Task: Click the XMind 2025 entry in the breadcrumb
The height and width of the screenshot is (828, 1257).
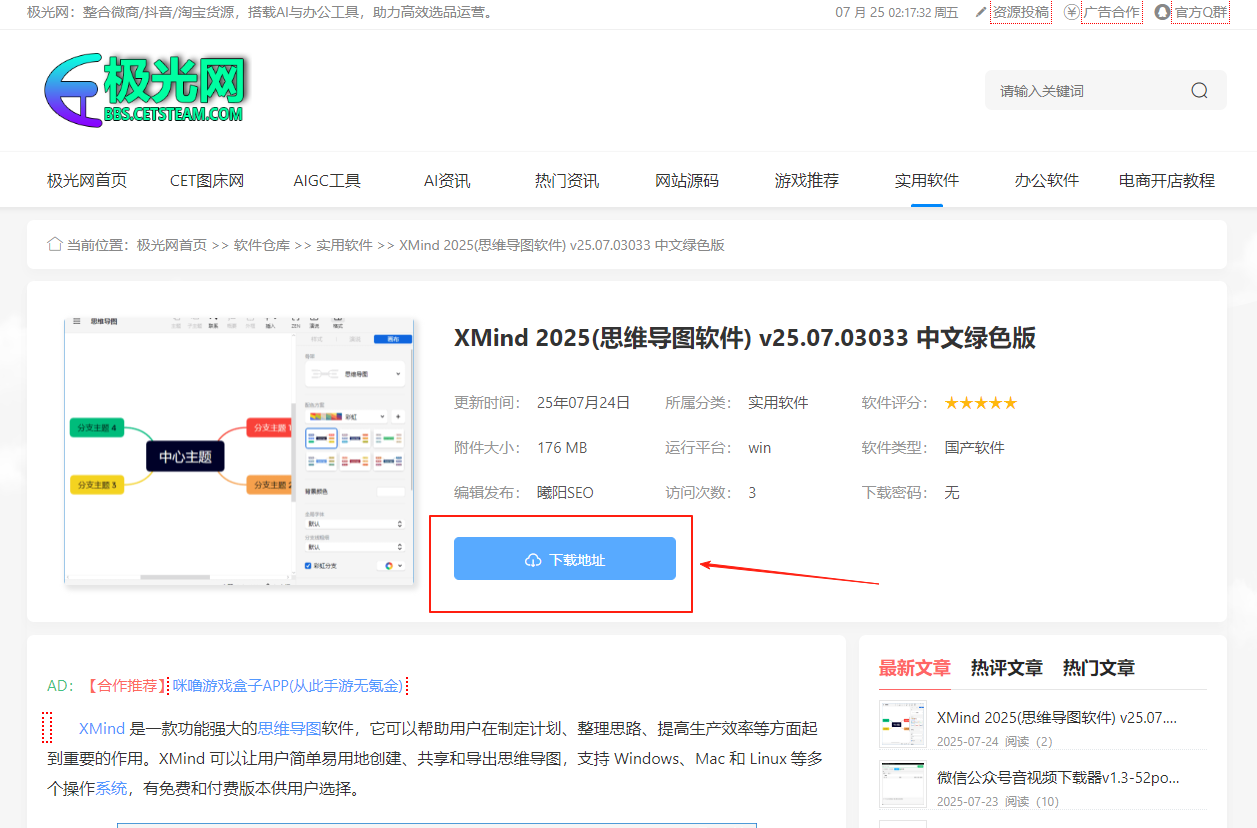Action: 562,245
